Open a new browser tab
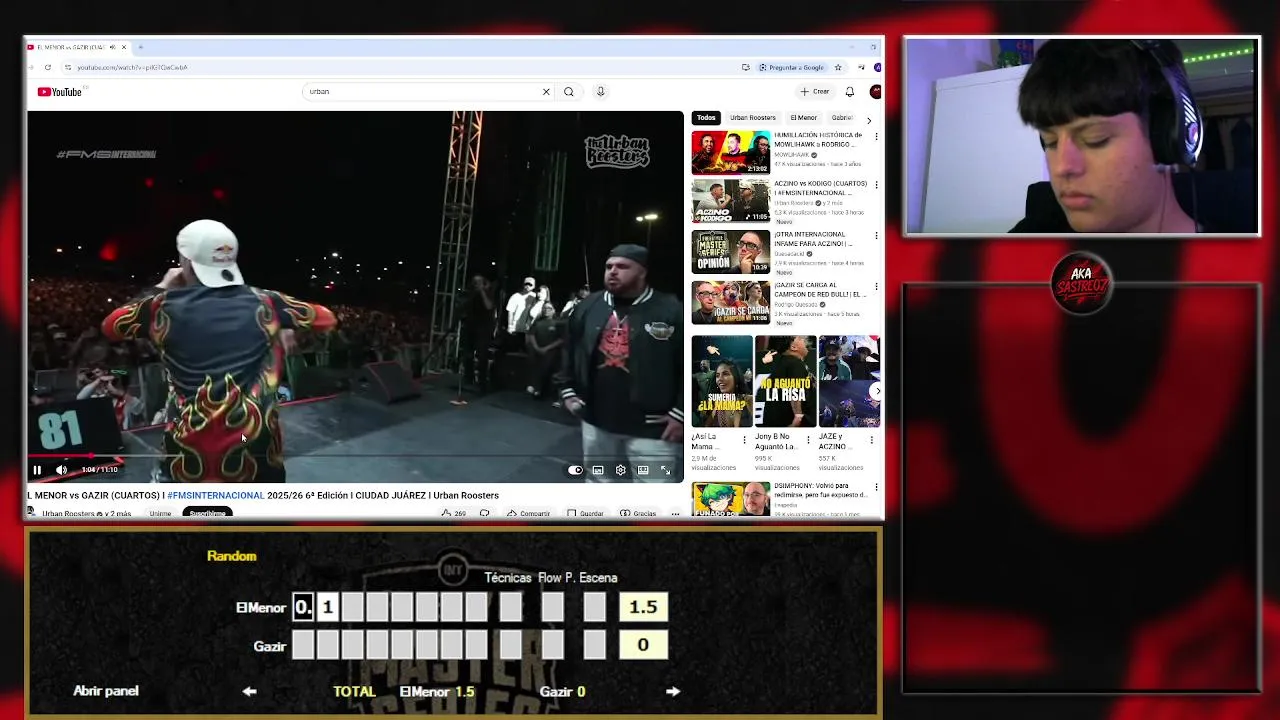The width and height of the screenshot is (1280, 720). tap(140, 47)
